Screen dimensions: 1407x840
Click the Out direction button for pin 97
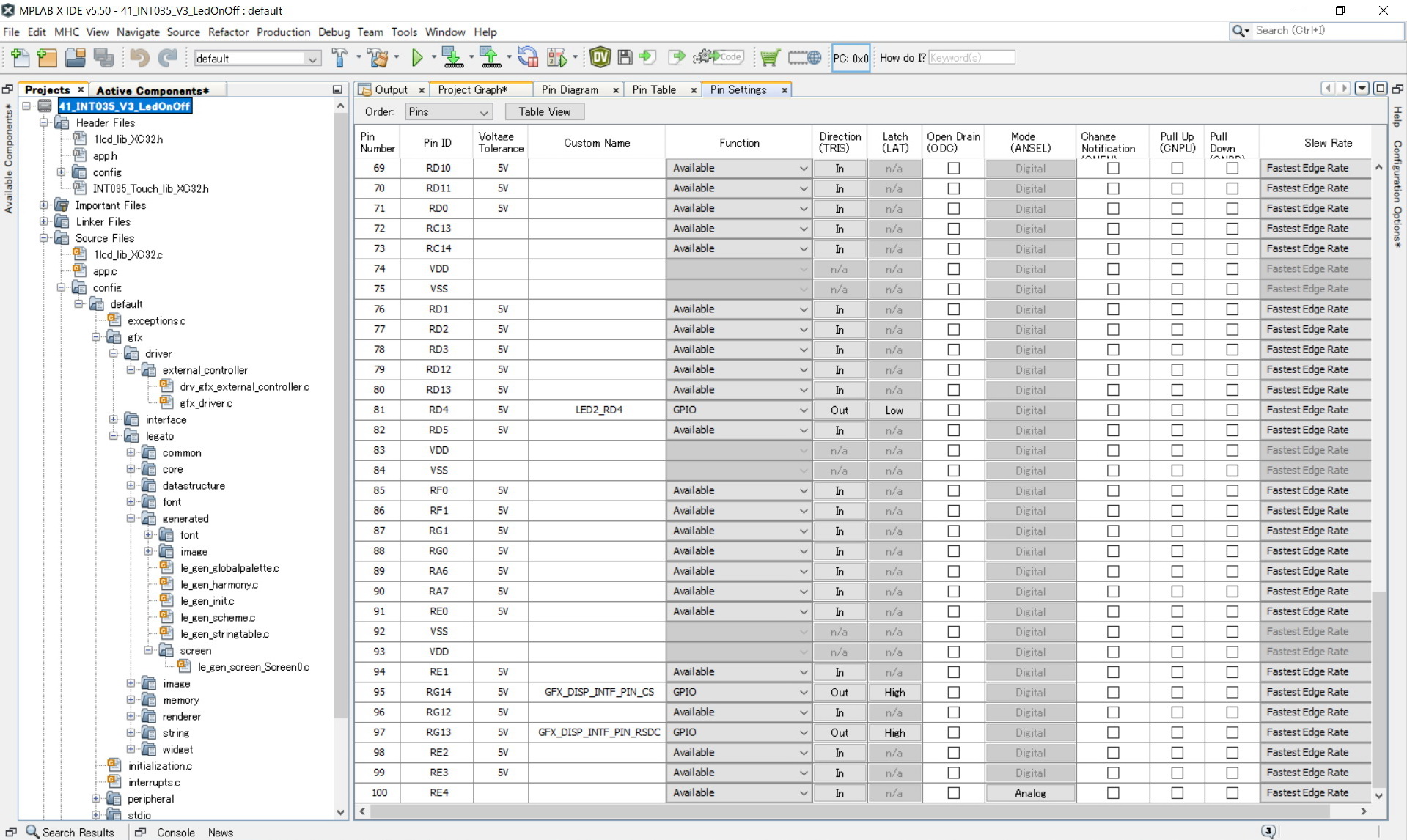point(839,733)
